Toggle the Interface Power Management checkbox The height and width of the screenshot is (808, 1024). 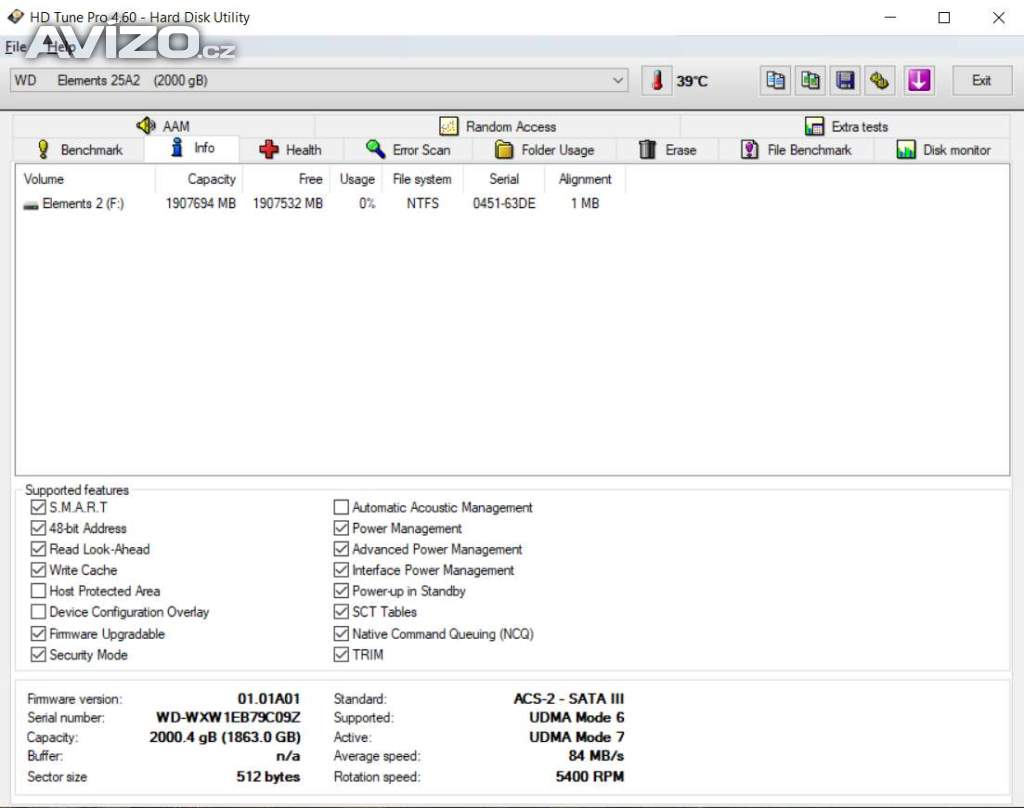(341, 570)
